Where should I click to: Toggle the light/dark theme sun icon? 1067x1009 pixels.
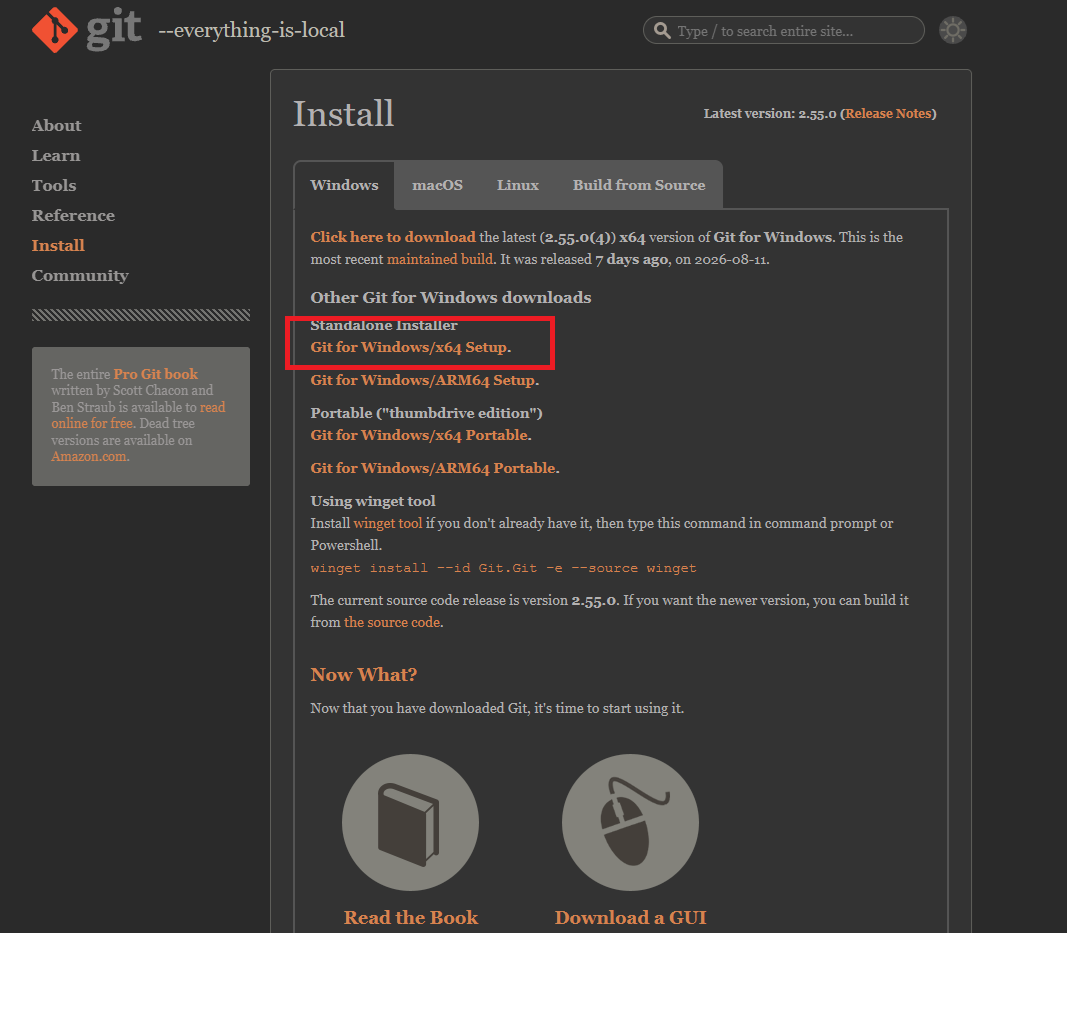[953, 30]
